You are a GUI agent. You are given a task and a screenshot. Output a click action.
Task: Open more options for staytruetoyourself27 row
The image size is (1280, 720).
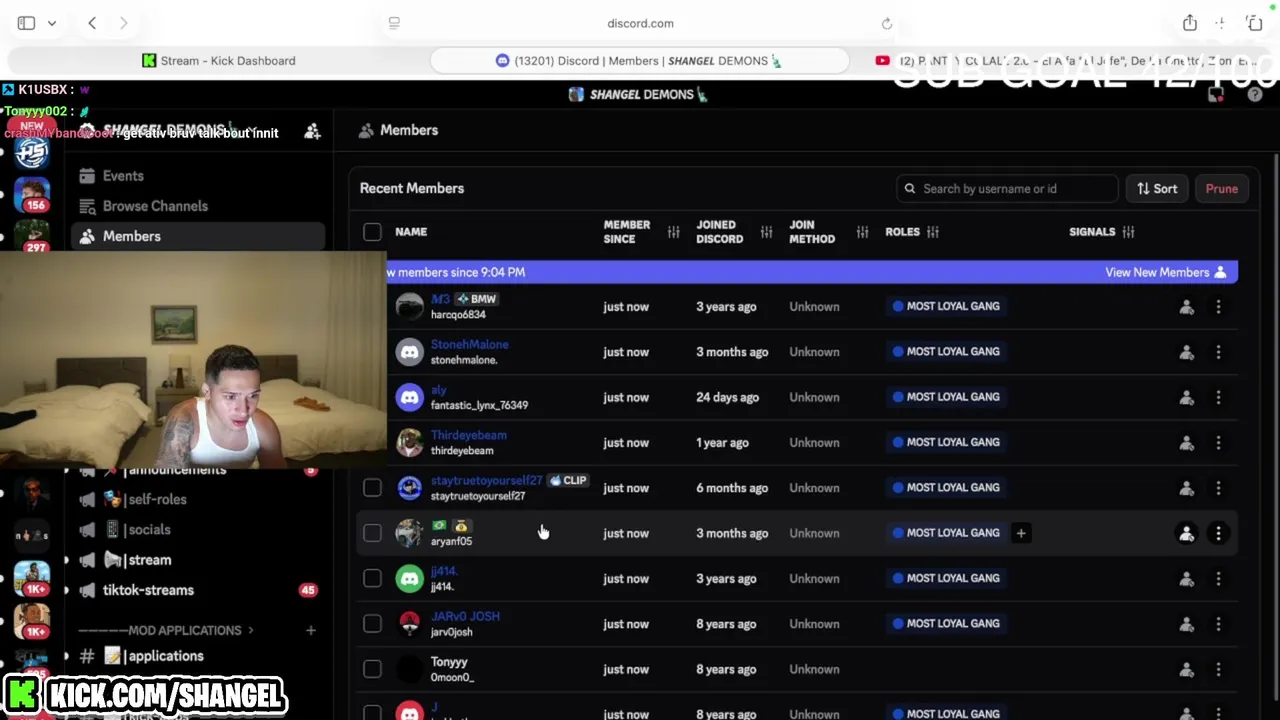click(1218, 488)
